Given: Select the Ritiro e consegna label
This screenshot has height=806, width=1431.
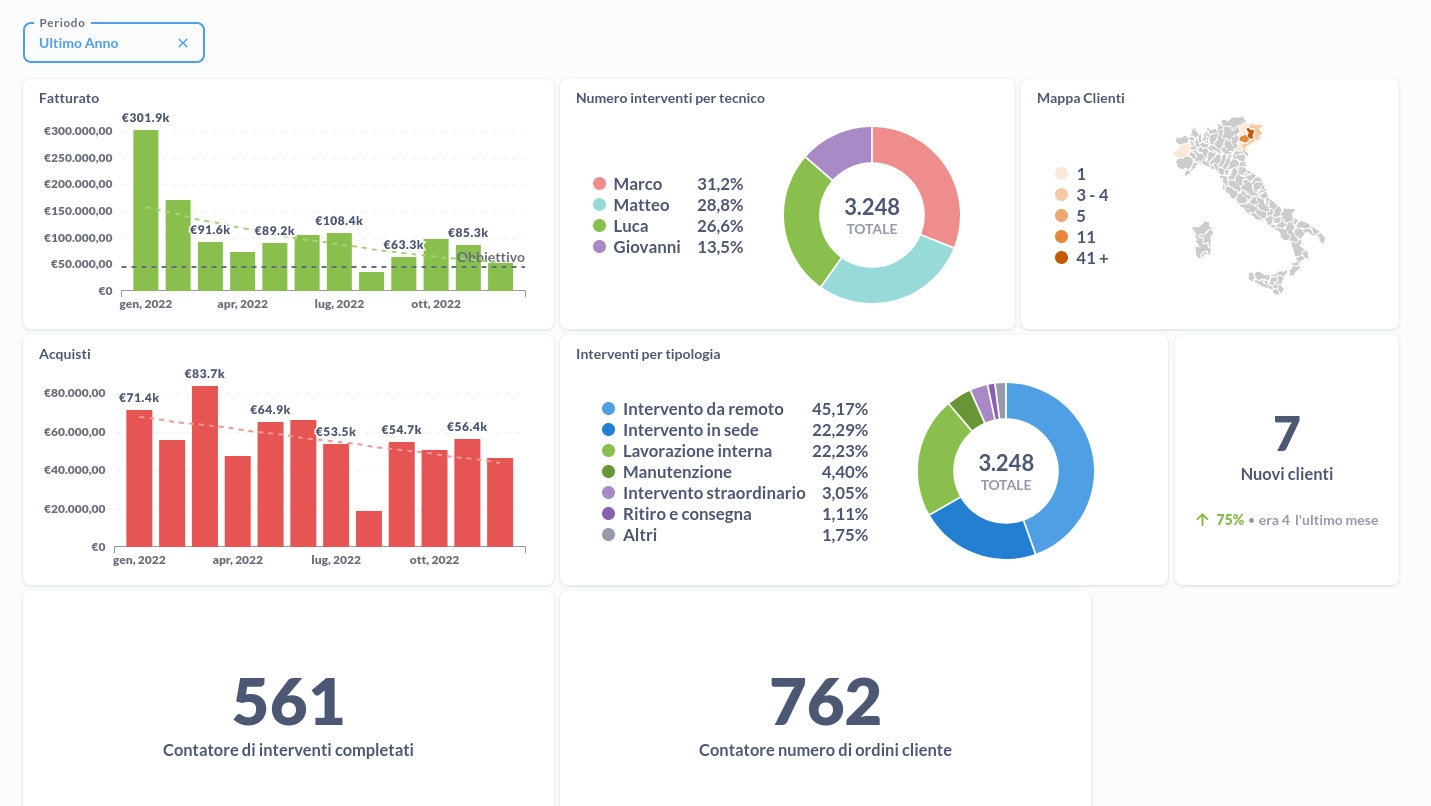Looking at the screenshot, I should [x=687, y=514].
